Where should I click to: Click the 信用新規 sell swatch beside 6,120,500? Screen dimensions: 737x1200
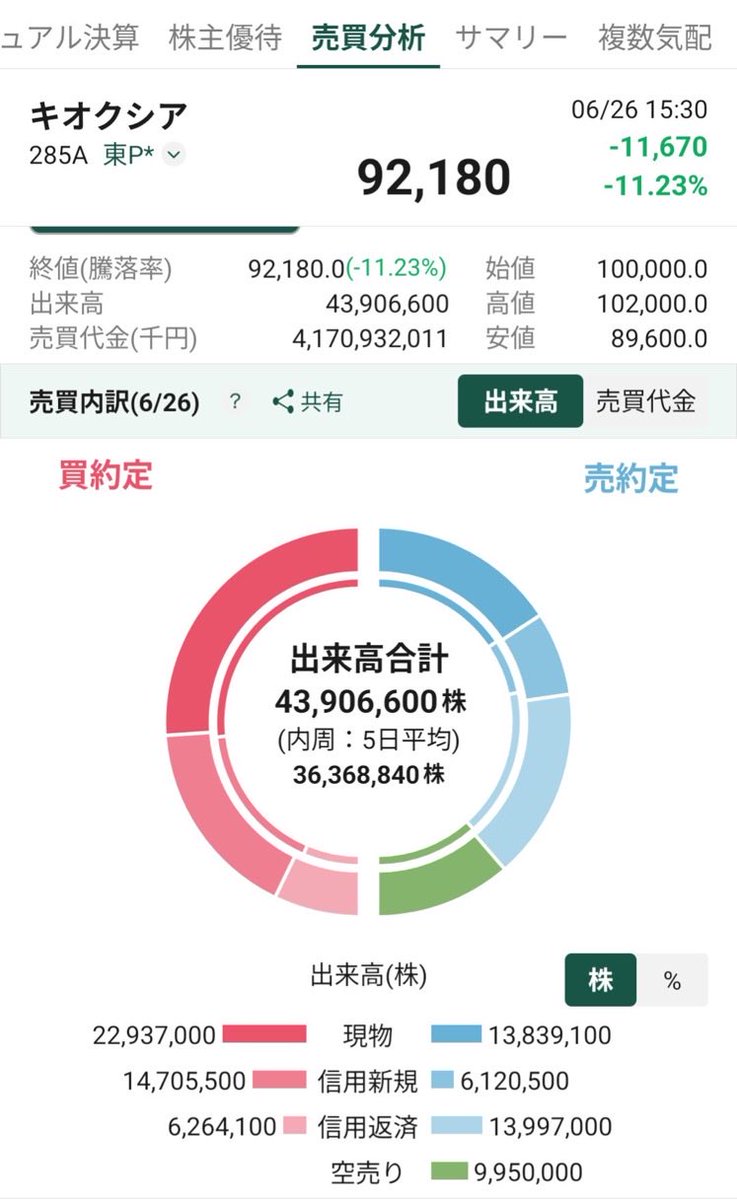(444, 1080)
